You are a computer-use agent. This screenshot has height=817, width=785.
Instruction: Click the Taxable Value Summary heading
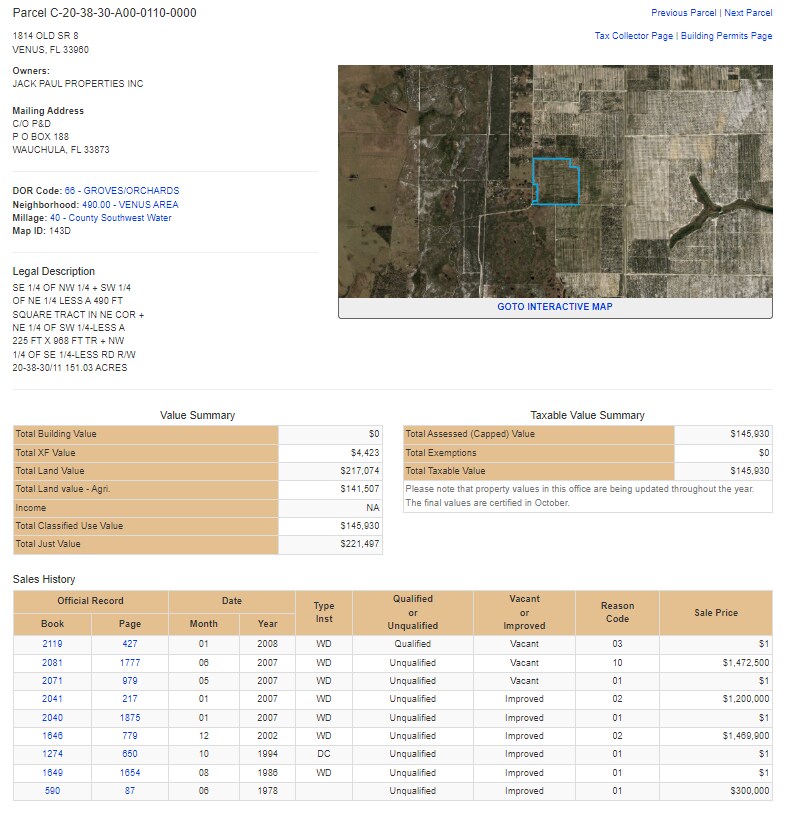(x=587, y=415)
